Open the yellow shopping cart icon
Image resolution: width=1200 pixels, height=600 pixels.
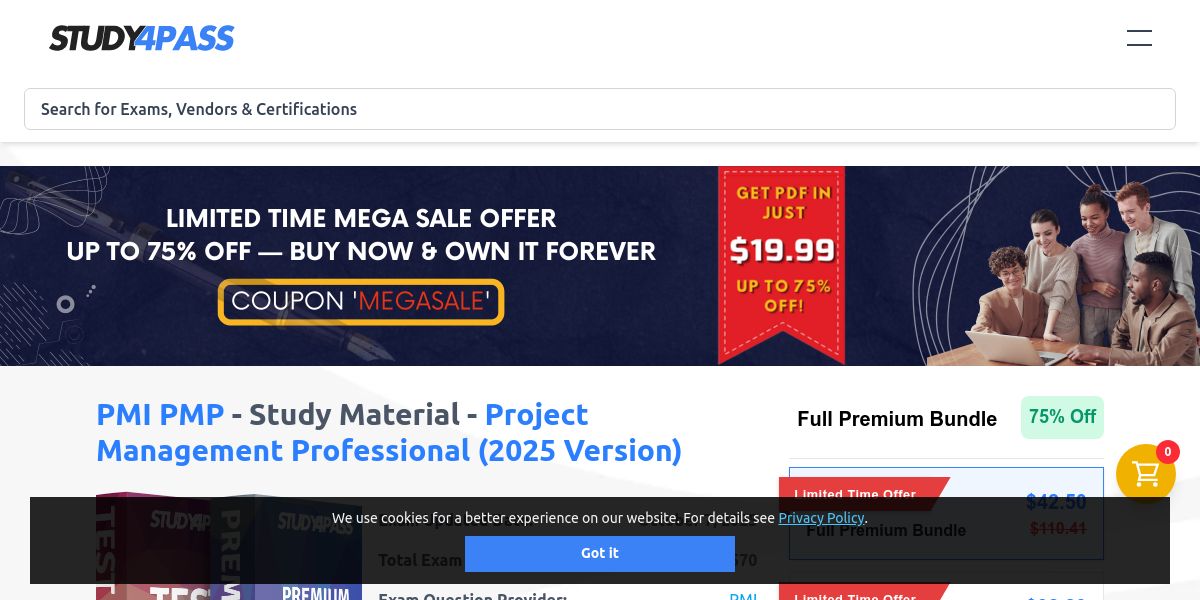(1146, 474)
